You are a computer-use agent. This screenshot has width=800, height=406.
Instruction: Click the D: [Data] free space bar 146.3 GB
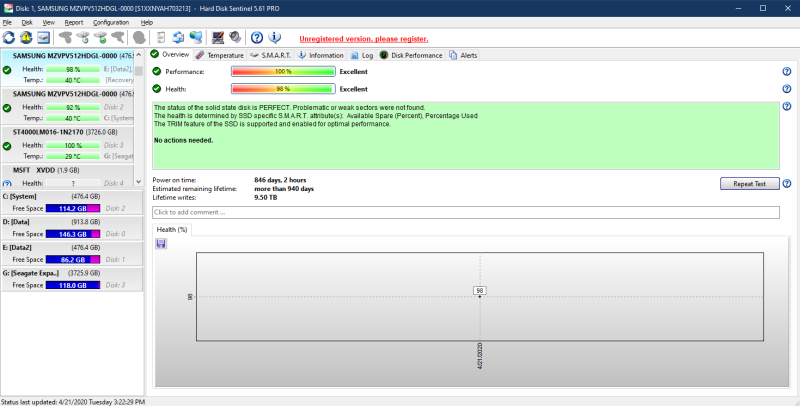pos(73,234)
